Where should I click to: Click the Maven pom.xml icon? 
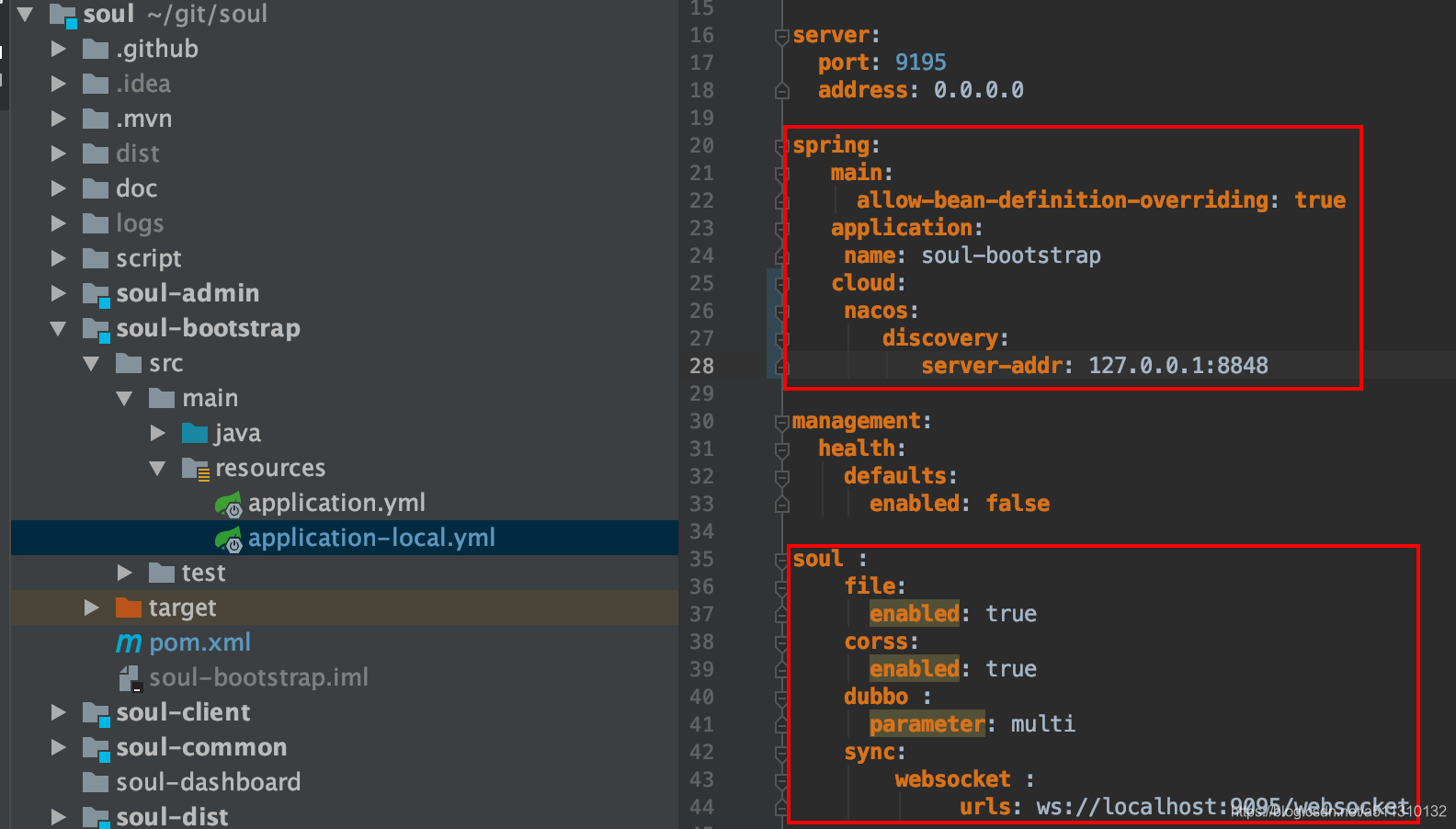(x=129, y=642)
